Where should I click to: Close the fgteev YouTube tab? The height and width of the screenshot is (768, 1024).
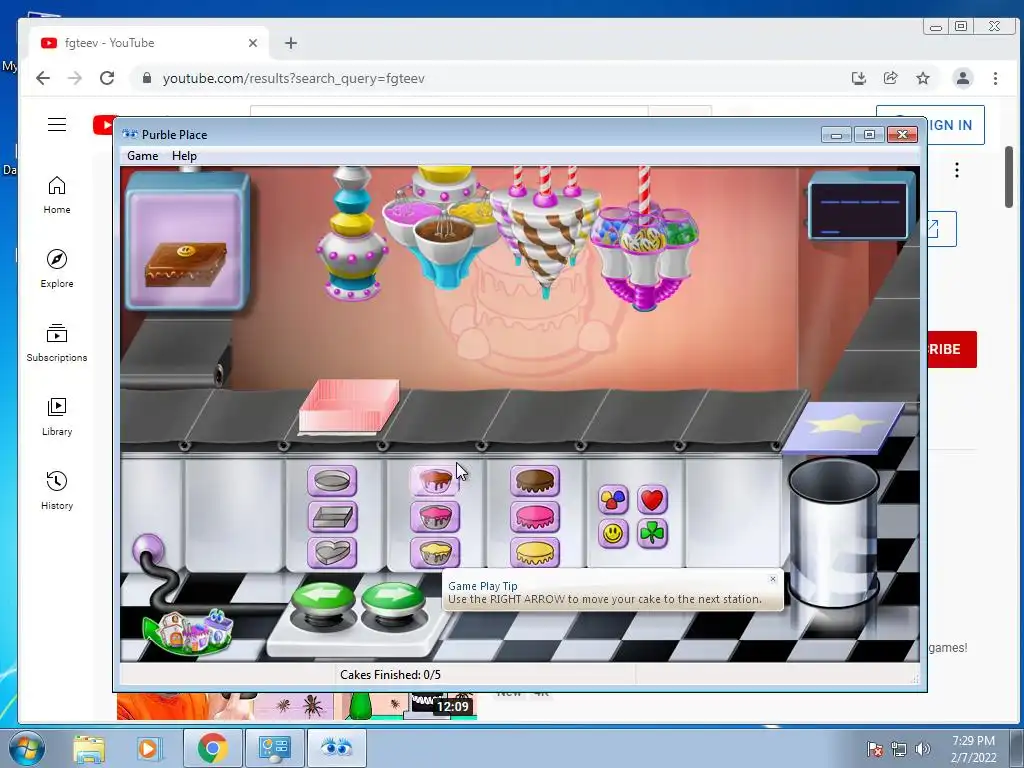pyautogui.click(x=253, y=43)
